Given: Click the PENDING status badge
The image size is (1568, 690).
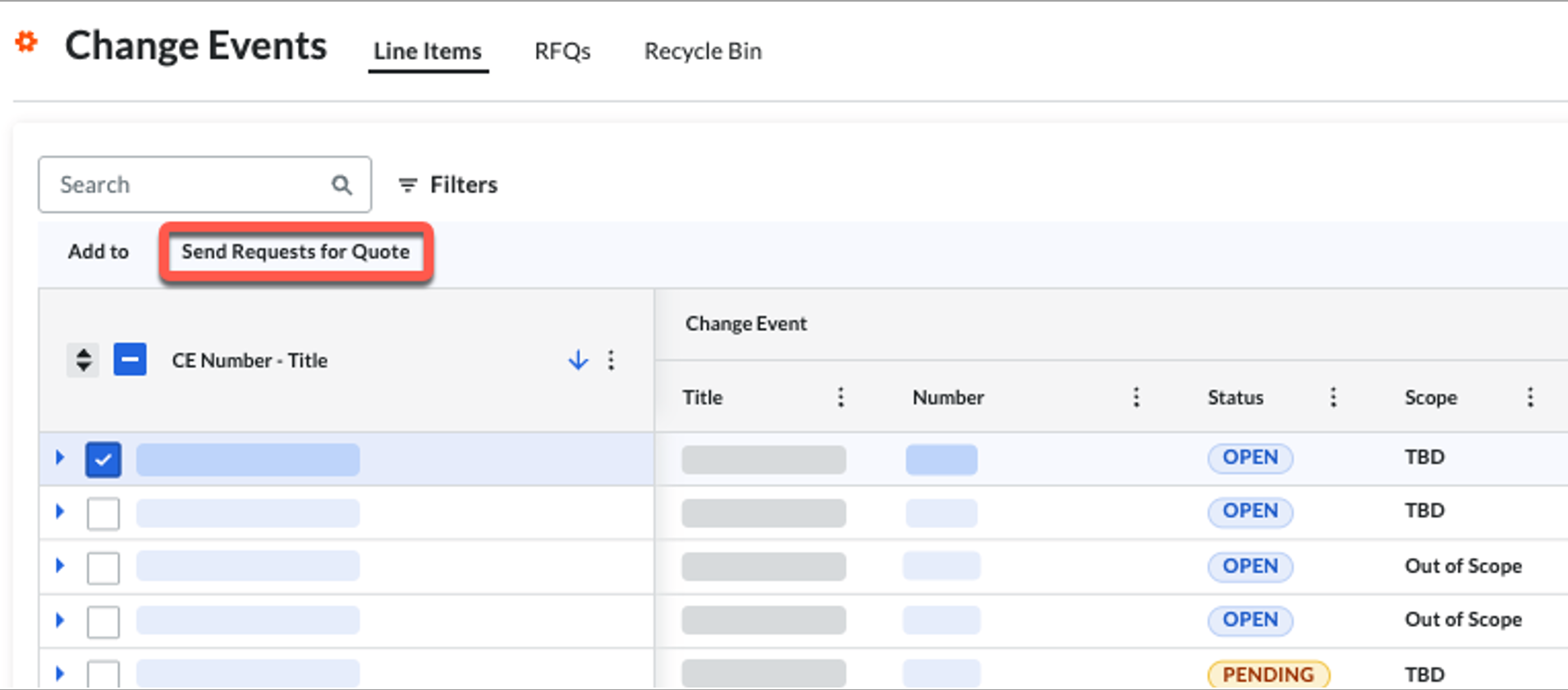Looking at the screenshot, I should click(x=1268, y=674).
